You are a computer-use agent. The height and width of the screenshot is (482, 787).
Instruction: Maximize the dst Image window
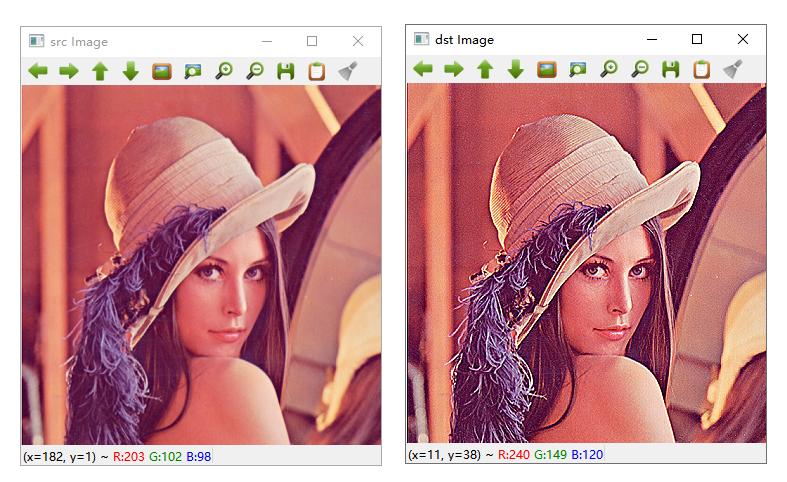(x=697, y=39)
